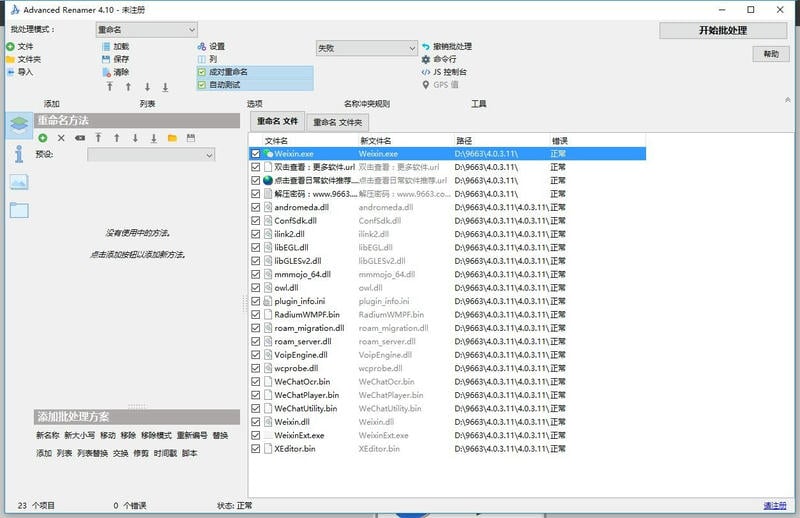Click the 清除 clear list icon
Image resolution: width=800 pixels, height=518 pixels.
105,72
